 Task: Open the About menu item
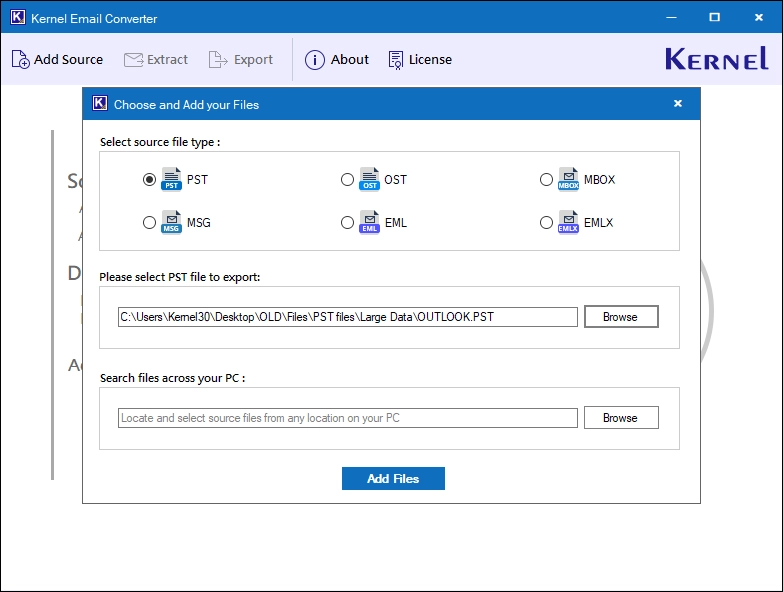coord(350,59)
